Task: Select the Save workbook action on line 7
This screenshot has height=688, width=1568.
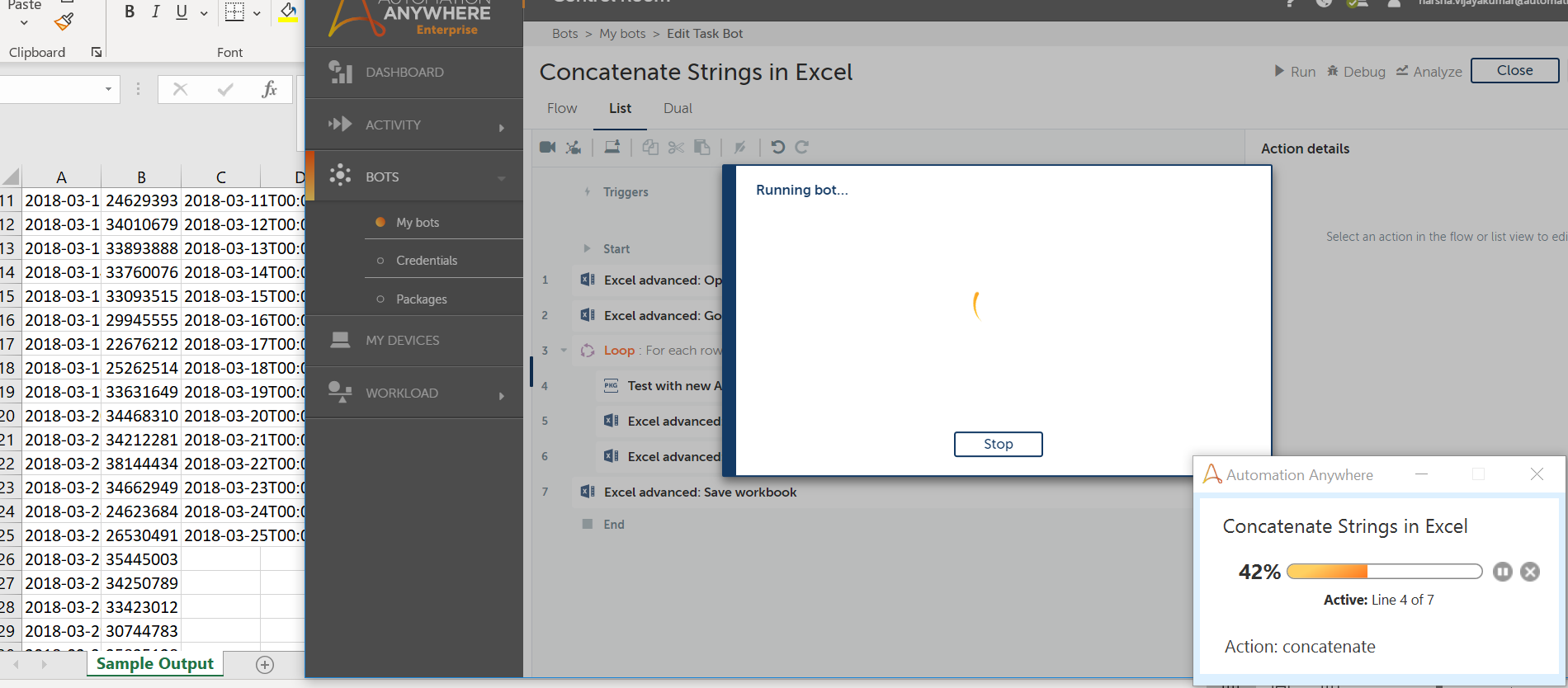Action: click(x=700, y=492)
